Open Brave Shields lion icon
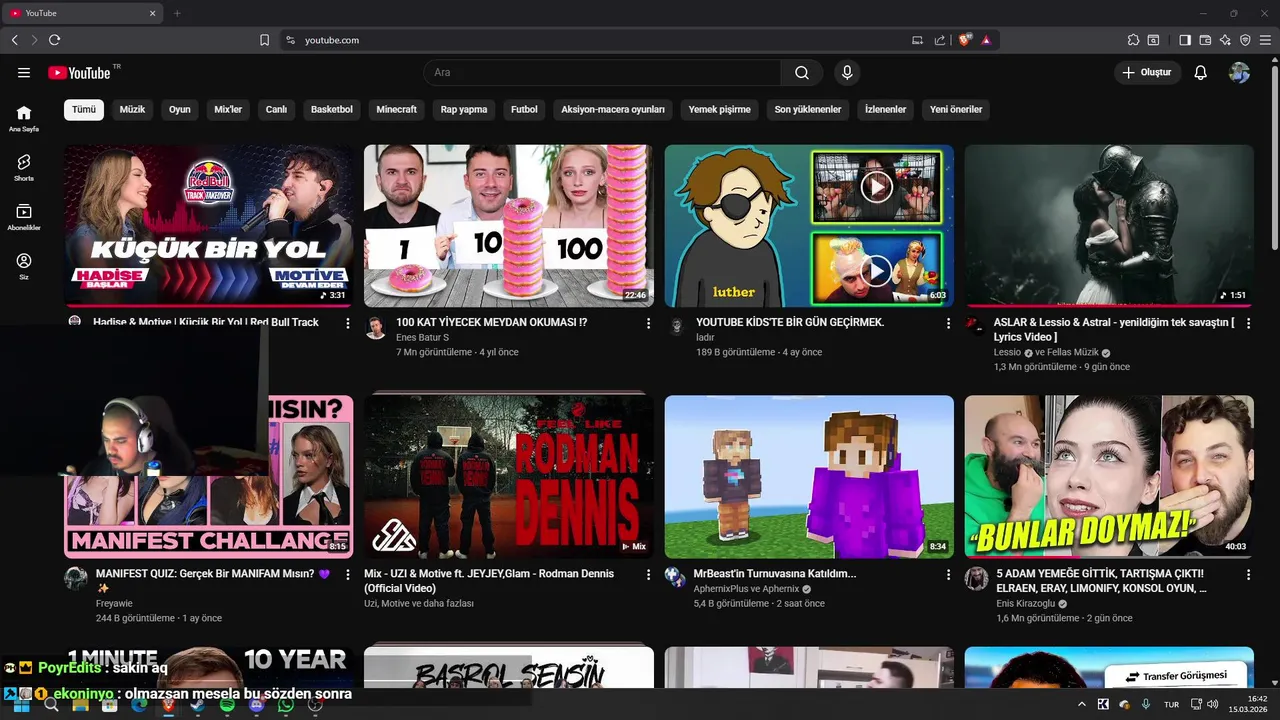This screenshot has width=1280, height=720. pyautogui.click(x=965, y=40)
